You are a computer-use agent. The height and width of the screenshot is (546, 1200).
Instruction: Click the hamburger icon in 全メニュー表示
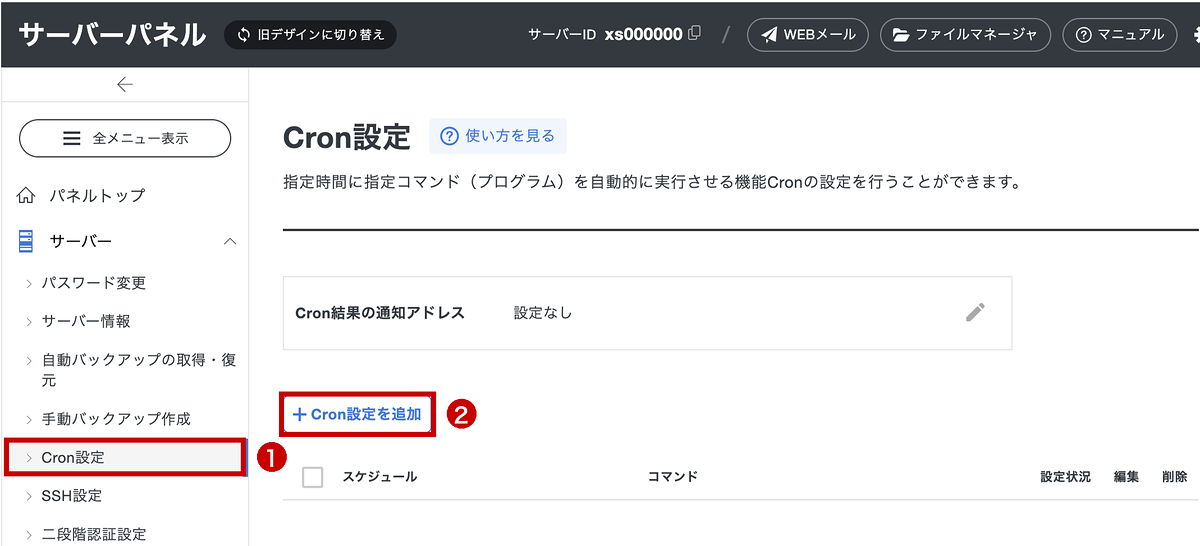coord(72,139)
